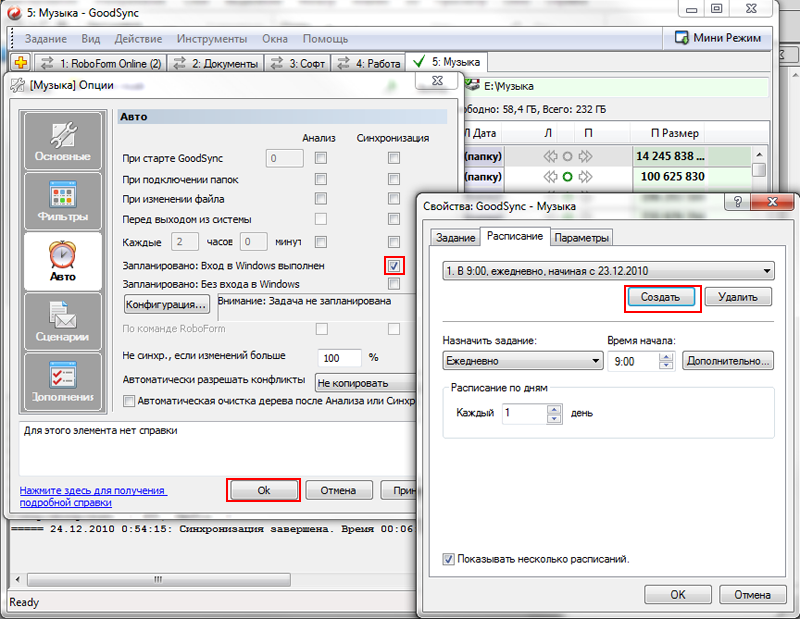Uncheck Показывать несколько расписаний
The width and height of the screenshot is (800, 619).
448,559
